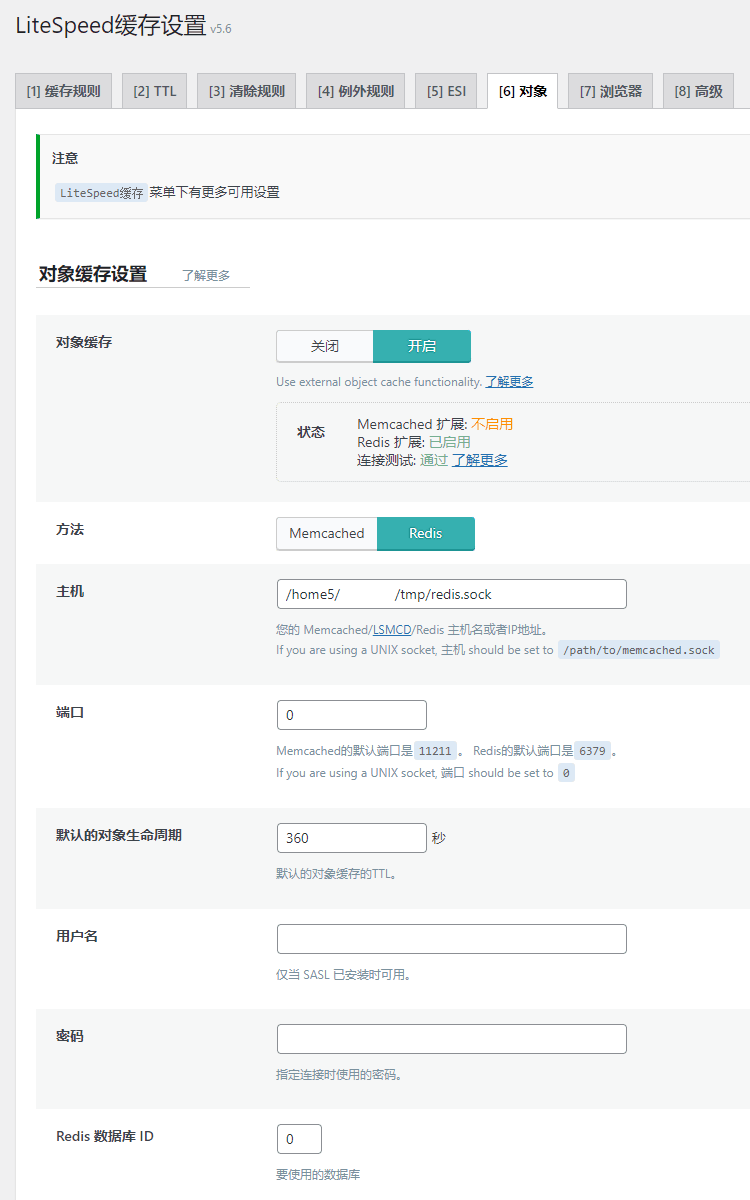Viewport: 750px width, 1200px height.
Task: Click the 密码 password field
Action: coord(450,1039)
